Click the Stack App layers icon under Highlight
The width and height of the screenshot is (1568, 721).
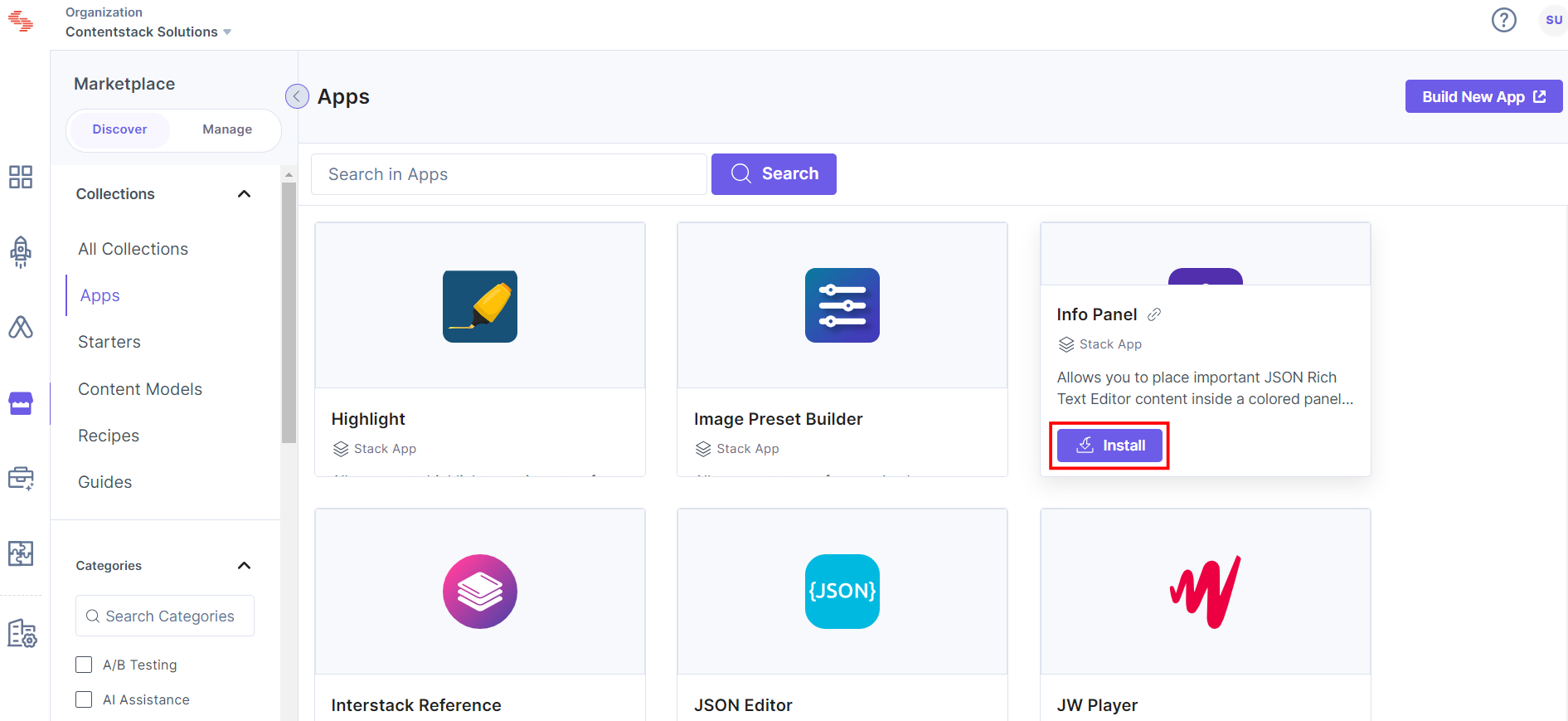pos(341,449)
